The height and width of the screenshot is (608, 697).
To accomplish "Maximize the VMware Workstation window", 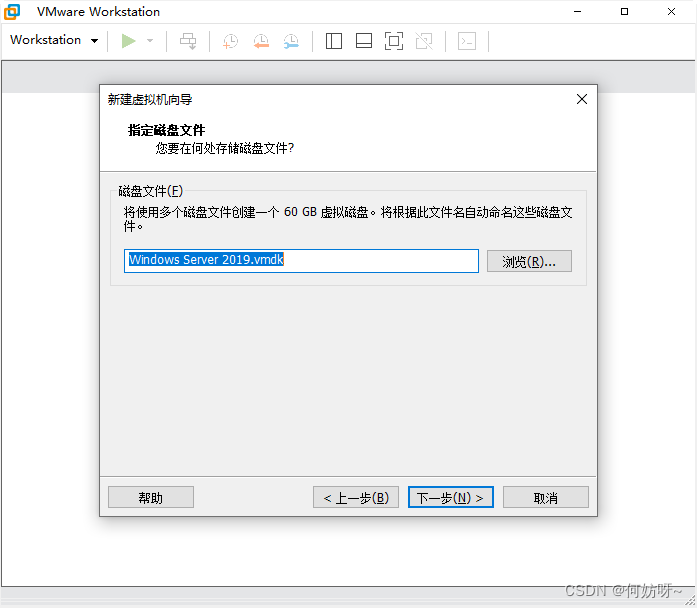I will [624, 12].
